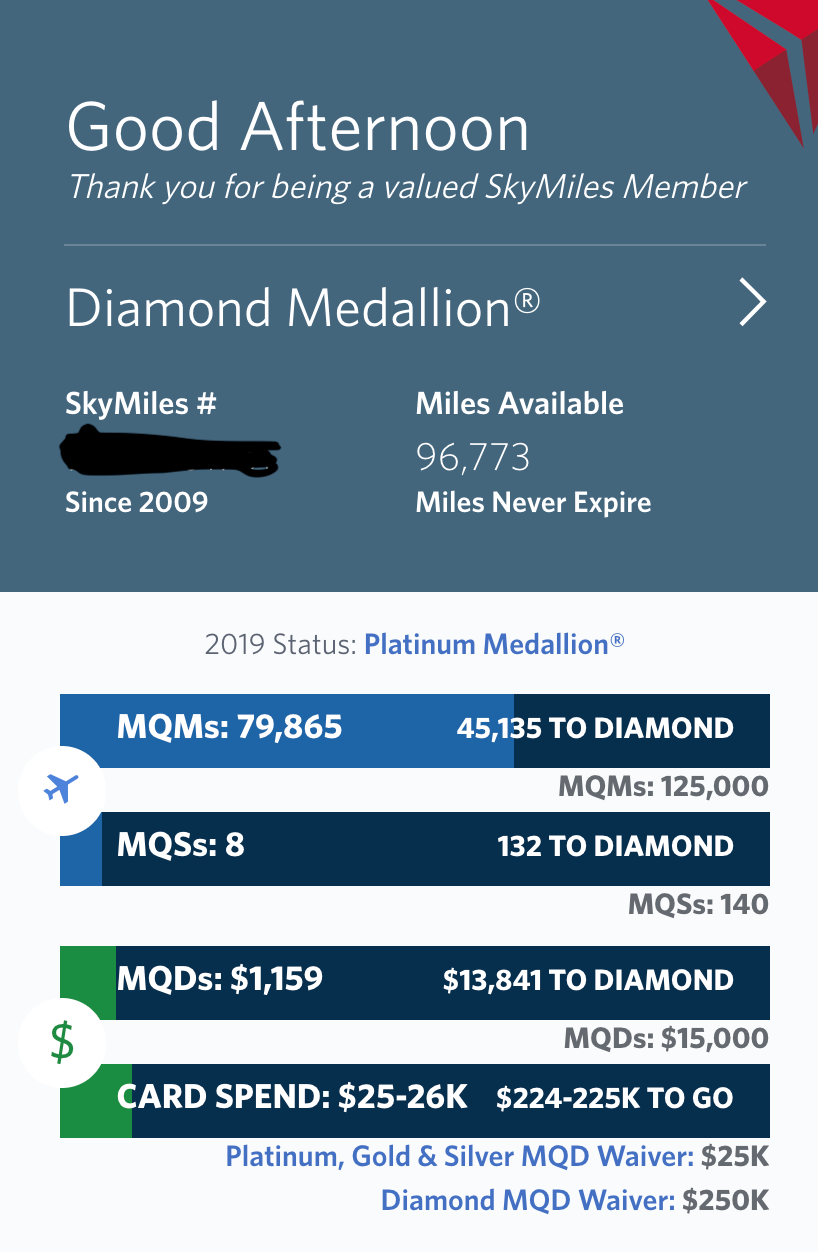The height and width of the screenshot is (1252, 818).
Task: Tap the airplane icon beside MQMs
Action: pyautogui.click(x=62, y=789)
